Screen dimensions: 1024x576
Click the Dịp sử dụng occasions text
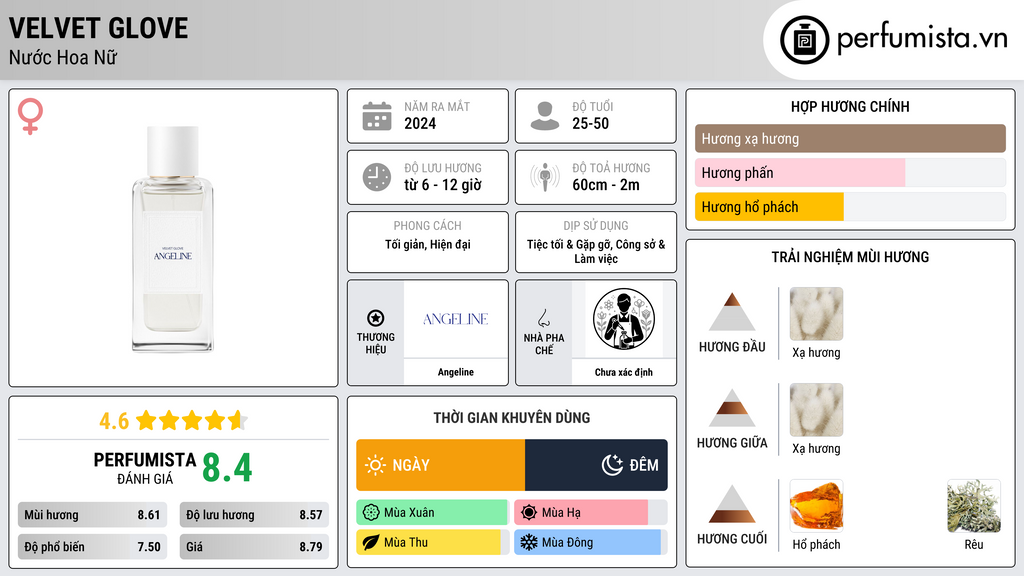pos(596,251)
